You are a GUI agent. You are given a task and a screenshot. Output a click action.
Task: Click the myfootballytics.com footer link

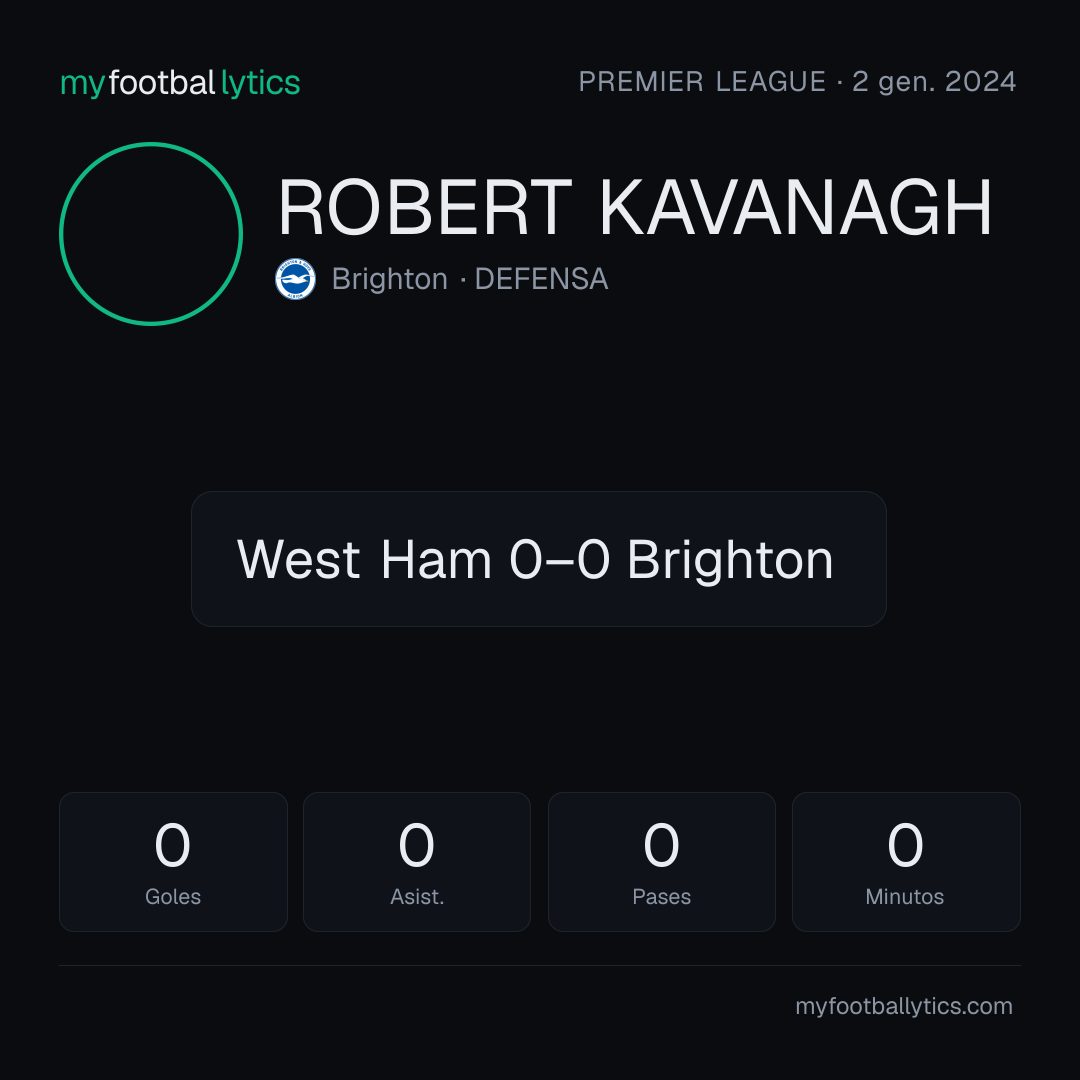click(904, 1006)
